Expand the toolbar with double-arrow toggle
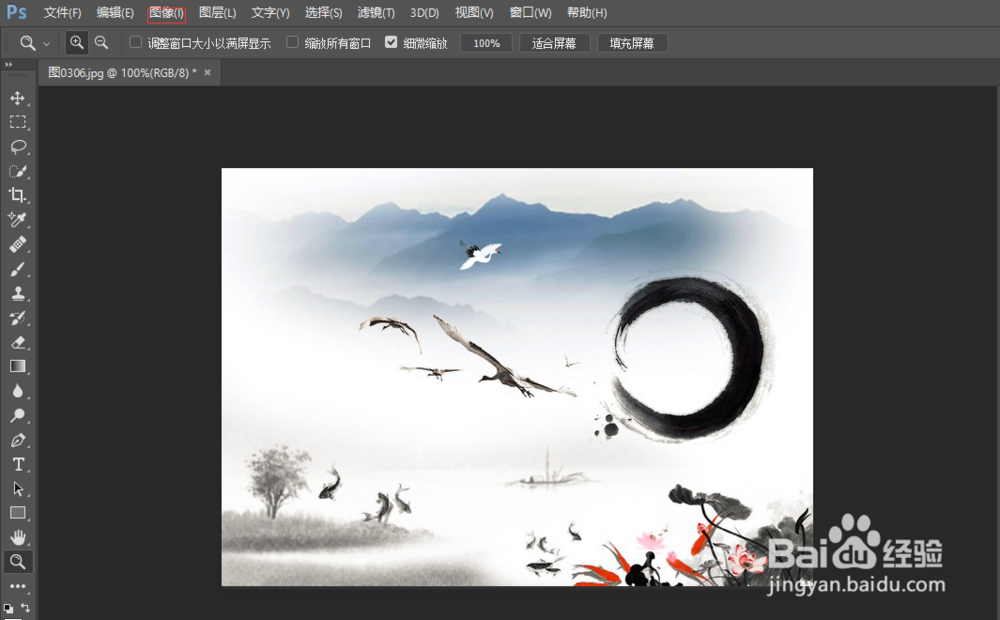 point(8,64)
